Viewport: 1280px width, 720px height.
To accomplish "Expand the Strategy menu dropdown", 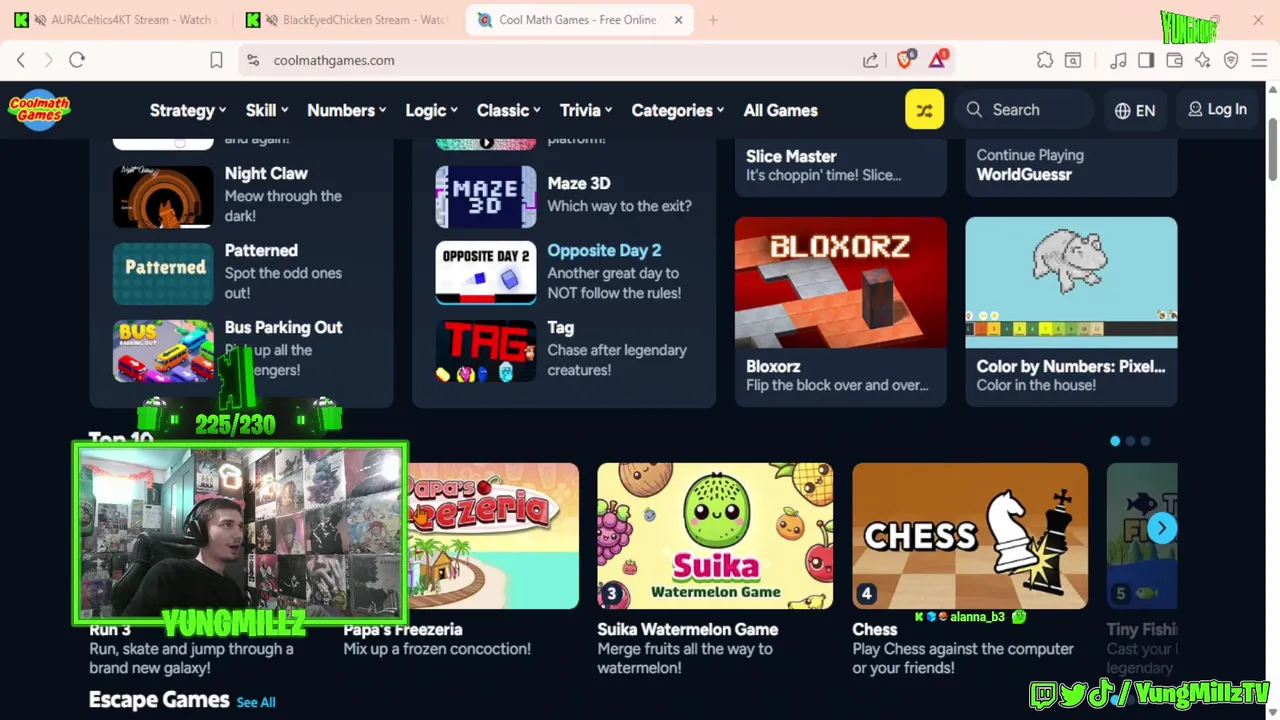I will click(188, 110).
